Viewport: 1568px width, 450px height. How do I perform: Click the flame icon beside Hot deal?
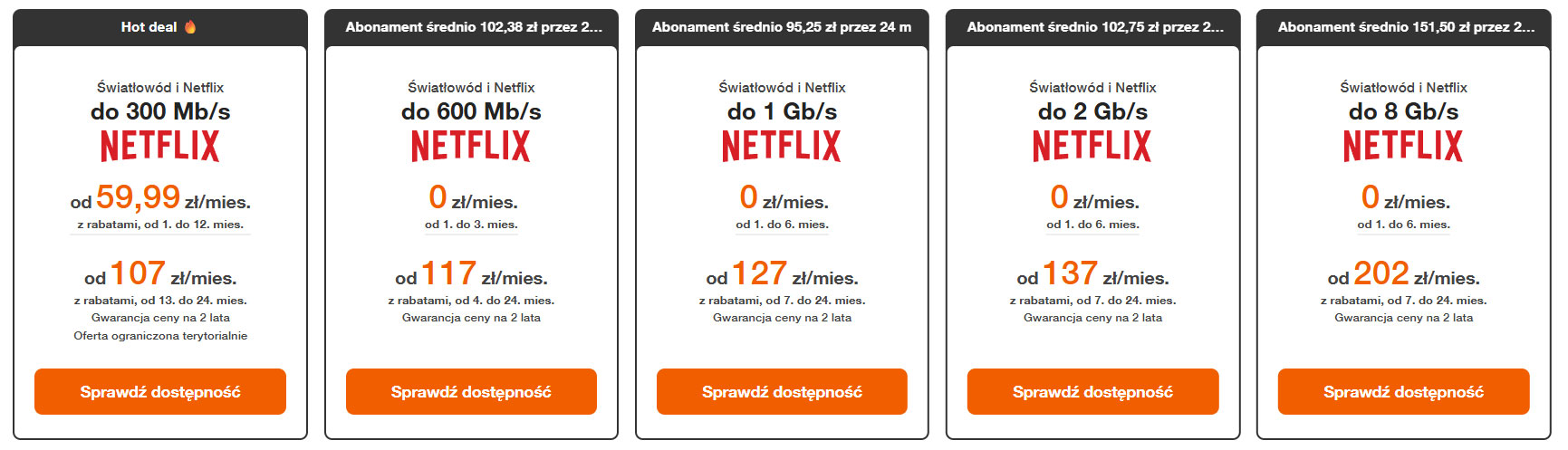[190, 27]
